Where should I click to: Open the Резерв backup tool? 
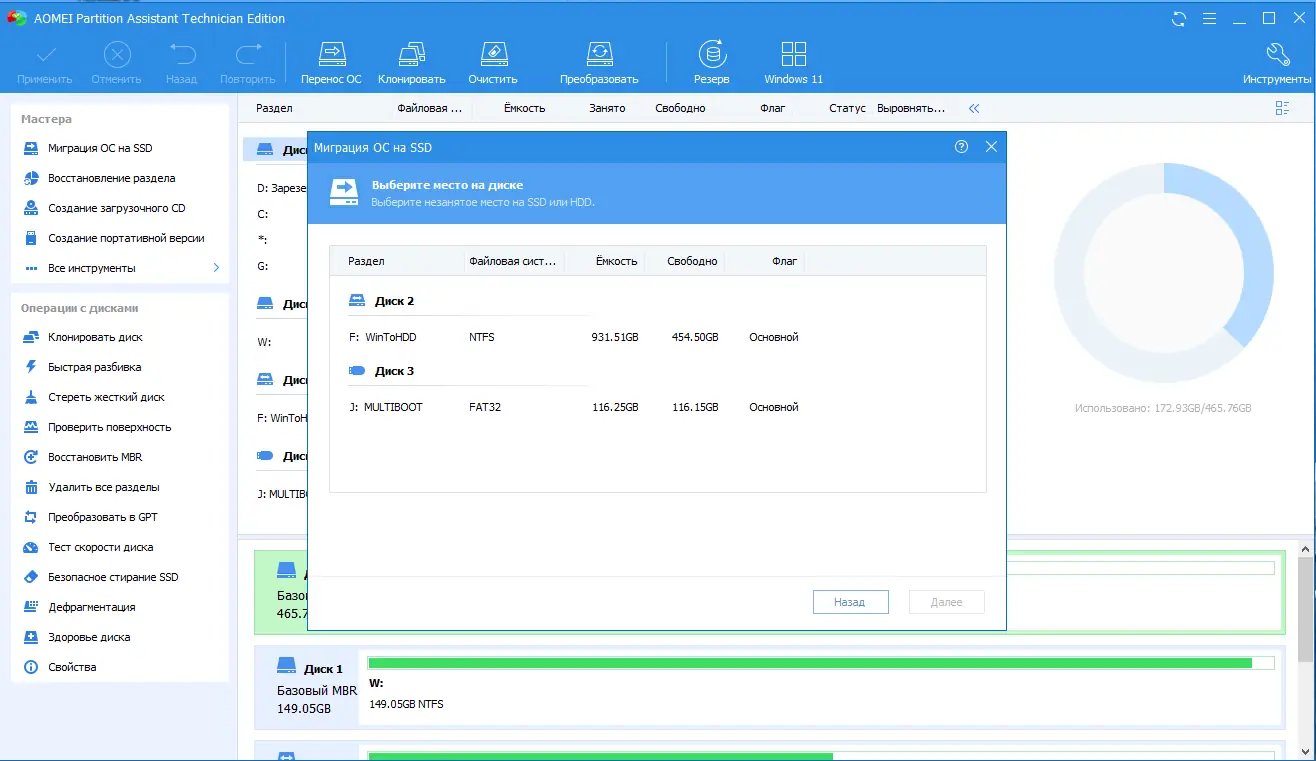712,63
